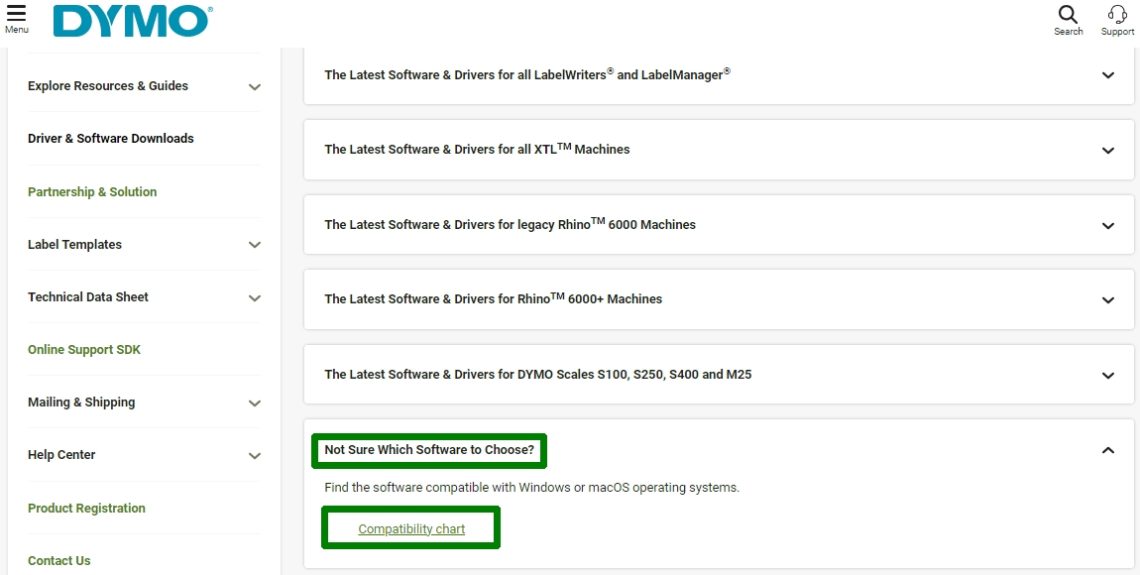Open the Search magnifier icon

pos(1068,17)
